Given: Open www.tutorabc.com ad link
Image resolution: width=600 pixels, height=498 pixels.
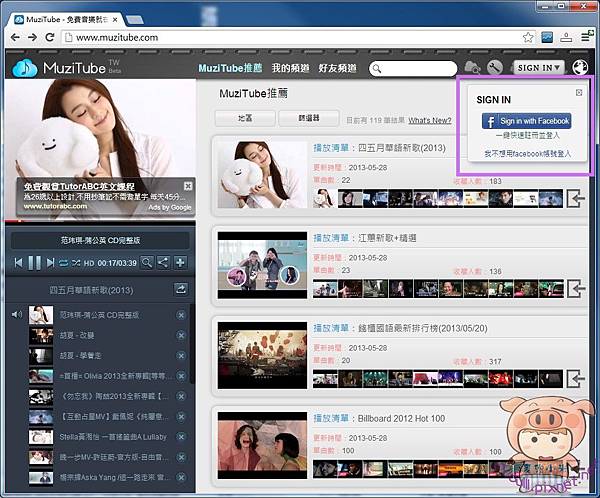Looking at the screenshot, I should 55,206.
